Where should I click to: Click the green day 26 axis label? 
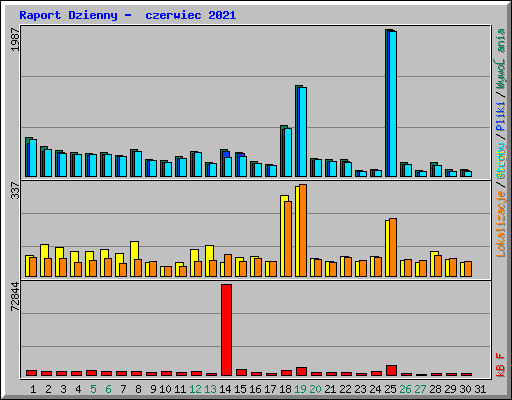(x=405, y=389)
